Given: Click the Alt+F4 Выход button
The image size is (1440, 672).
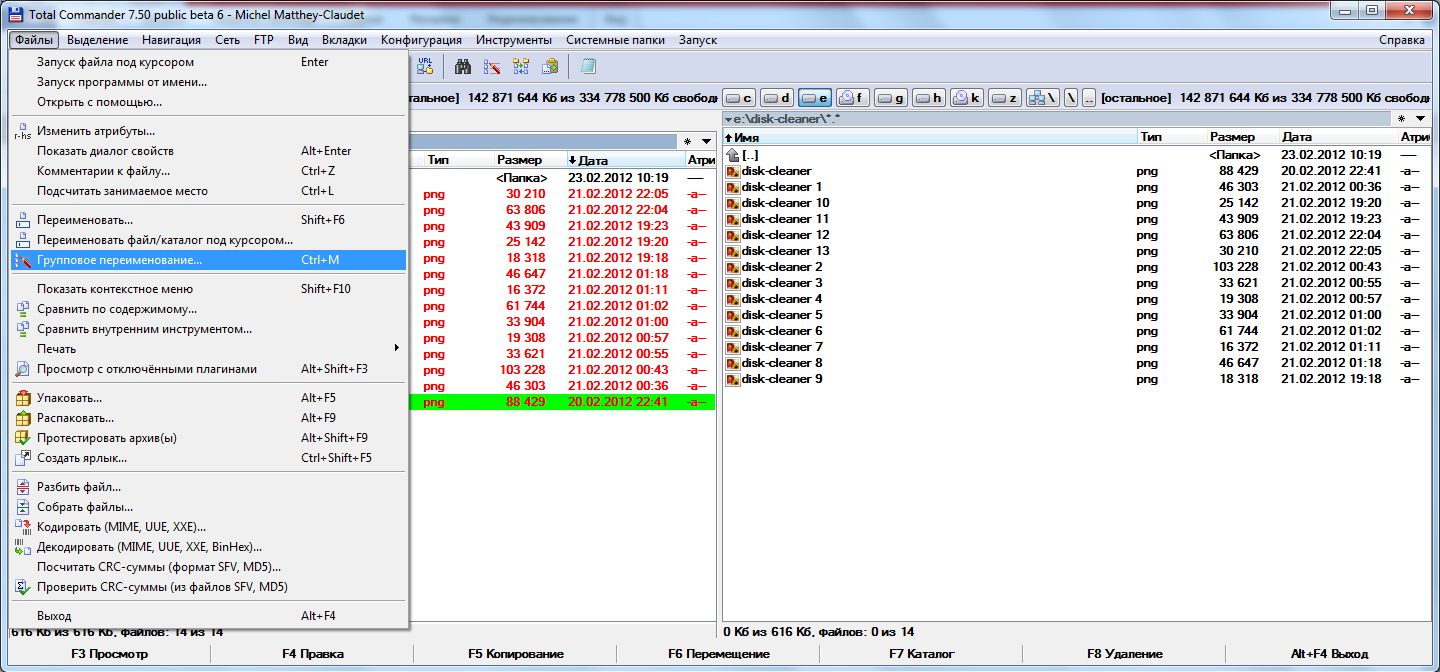Looking at the screenshot, I should 1328,654.
